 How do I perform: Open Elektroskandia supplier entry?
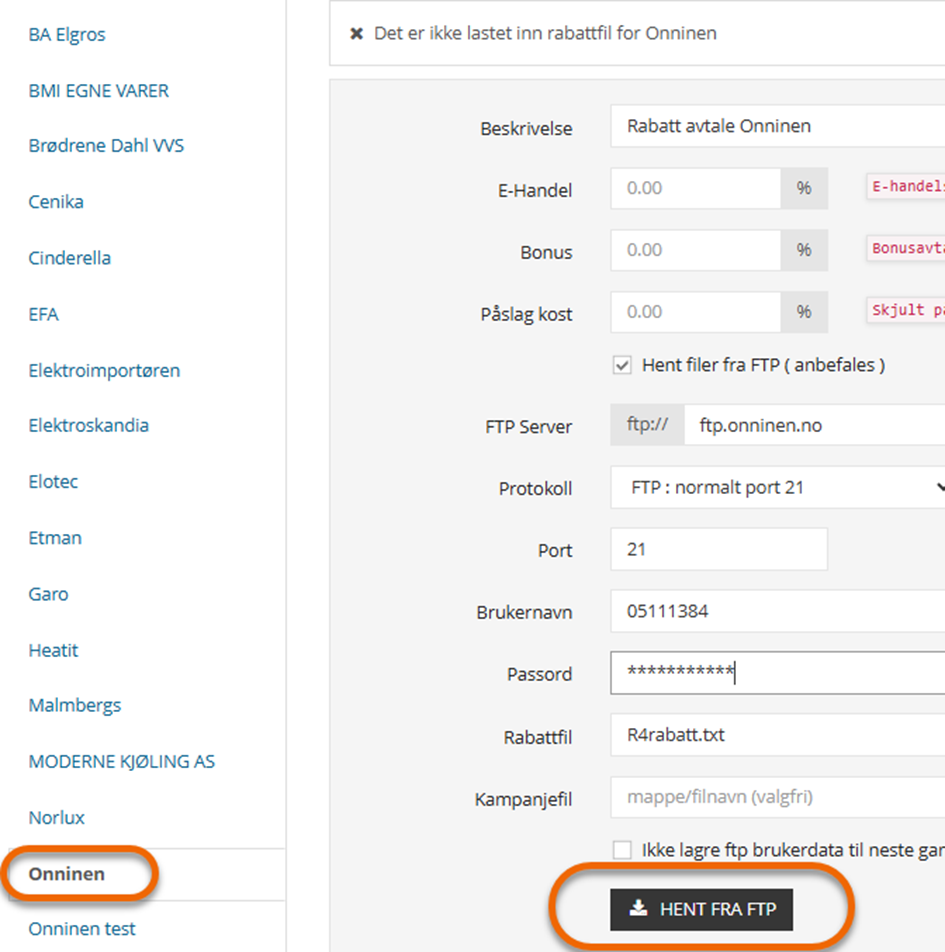pyautogui.click(x=89, y=425)
